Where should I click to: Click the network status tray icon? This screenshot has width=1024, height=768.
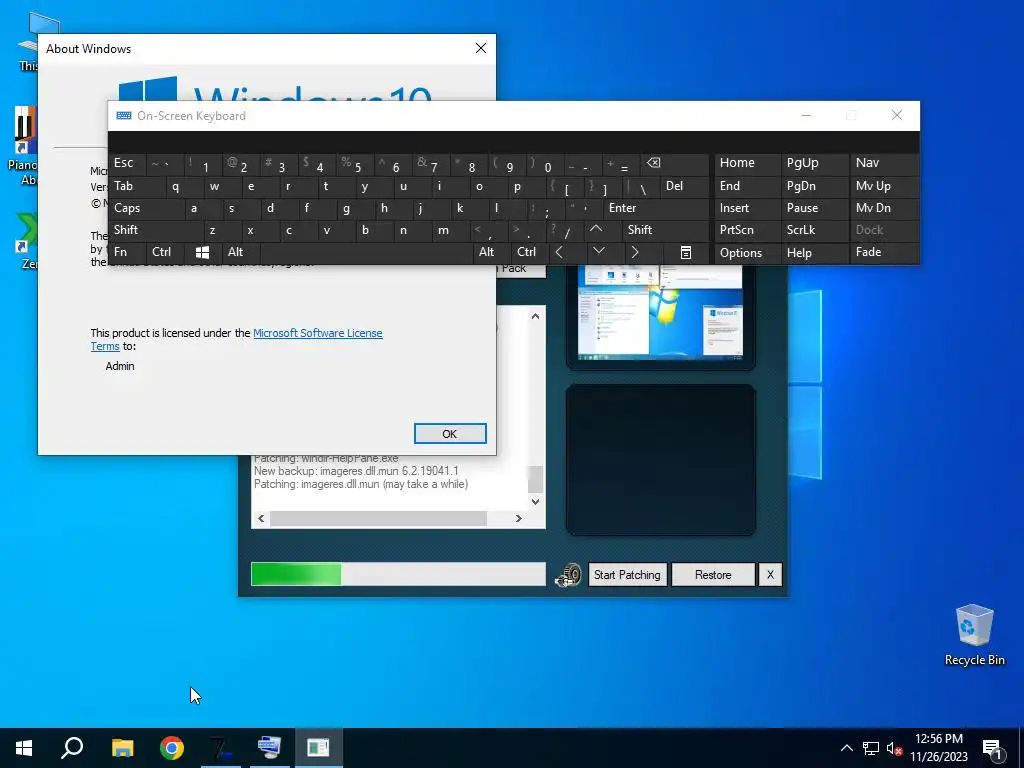[871, 748]
